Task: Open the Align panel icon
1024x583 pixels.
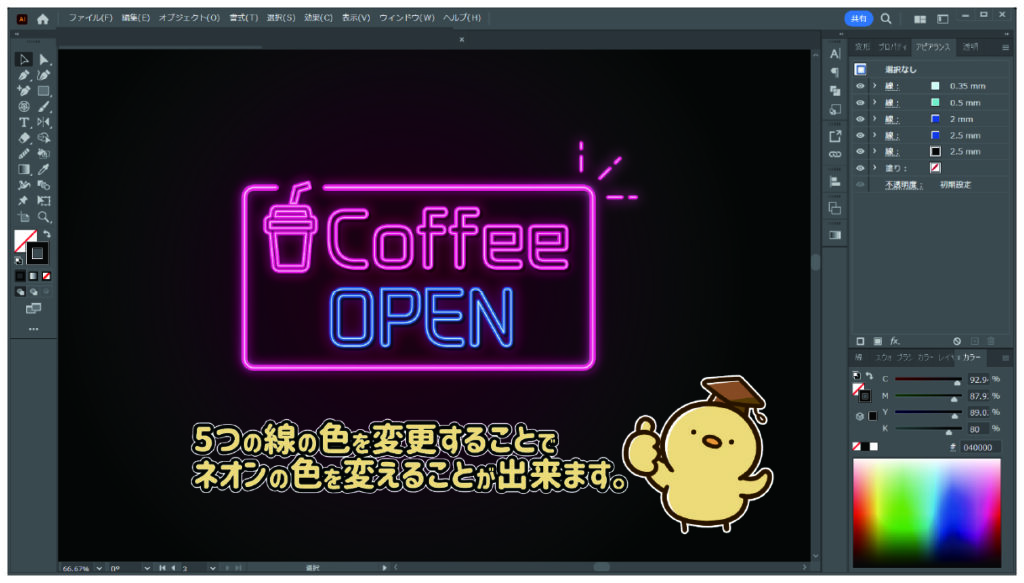Action: [x=835, y=182]
